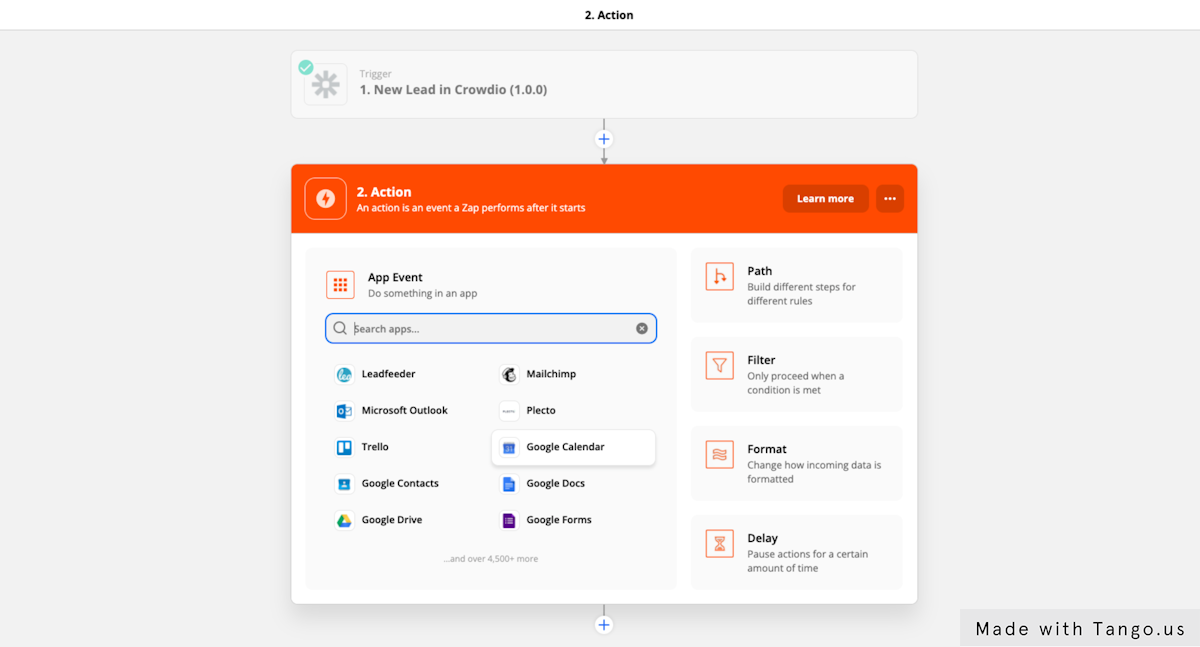
Task: Select the Trello app label
Action: click(375, 447)
